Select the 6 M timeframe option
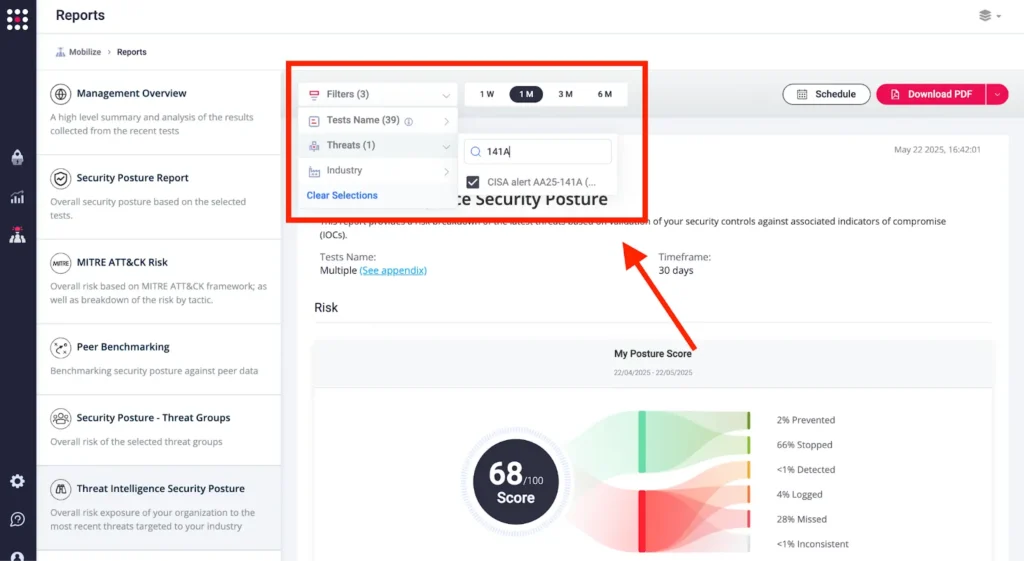Screen dimensions: 1024x561 605,94
